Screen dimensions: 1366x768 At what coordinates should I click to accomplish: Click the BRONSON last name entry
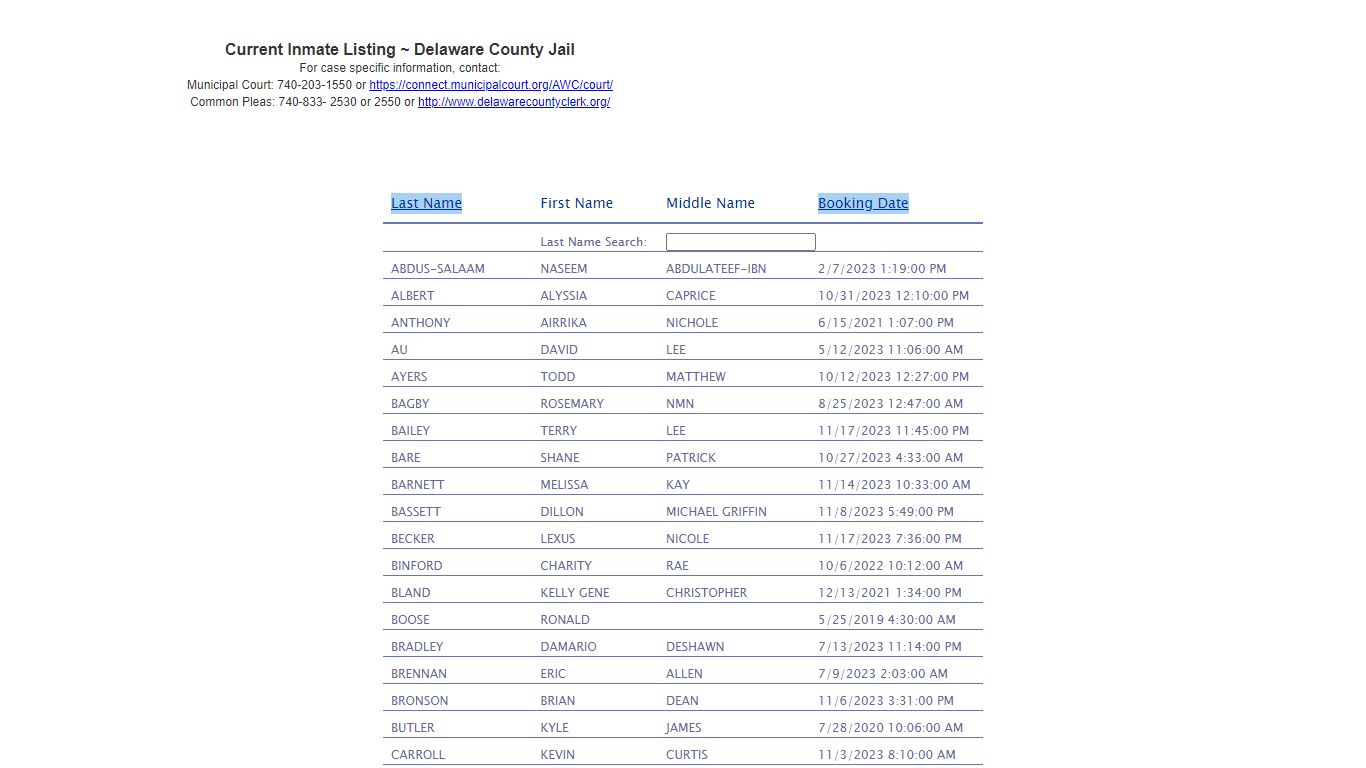point(420,701)
